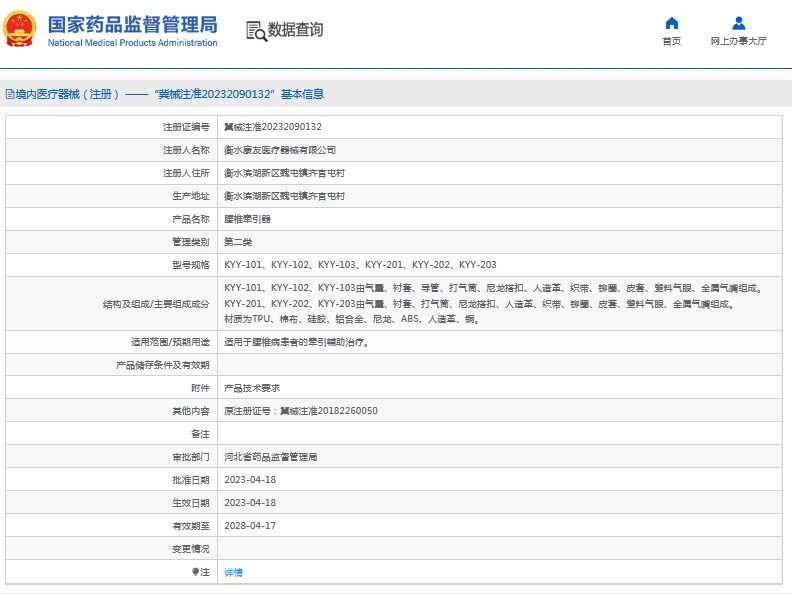The width and height of the screenshot is (792, 594).
Task: Click the 附件 label
Action: [200, 388]
